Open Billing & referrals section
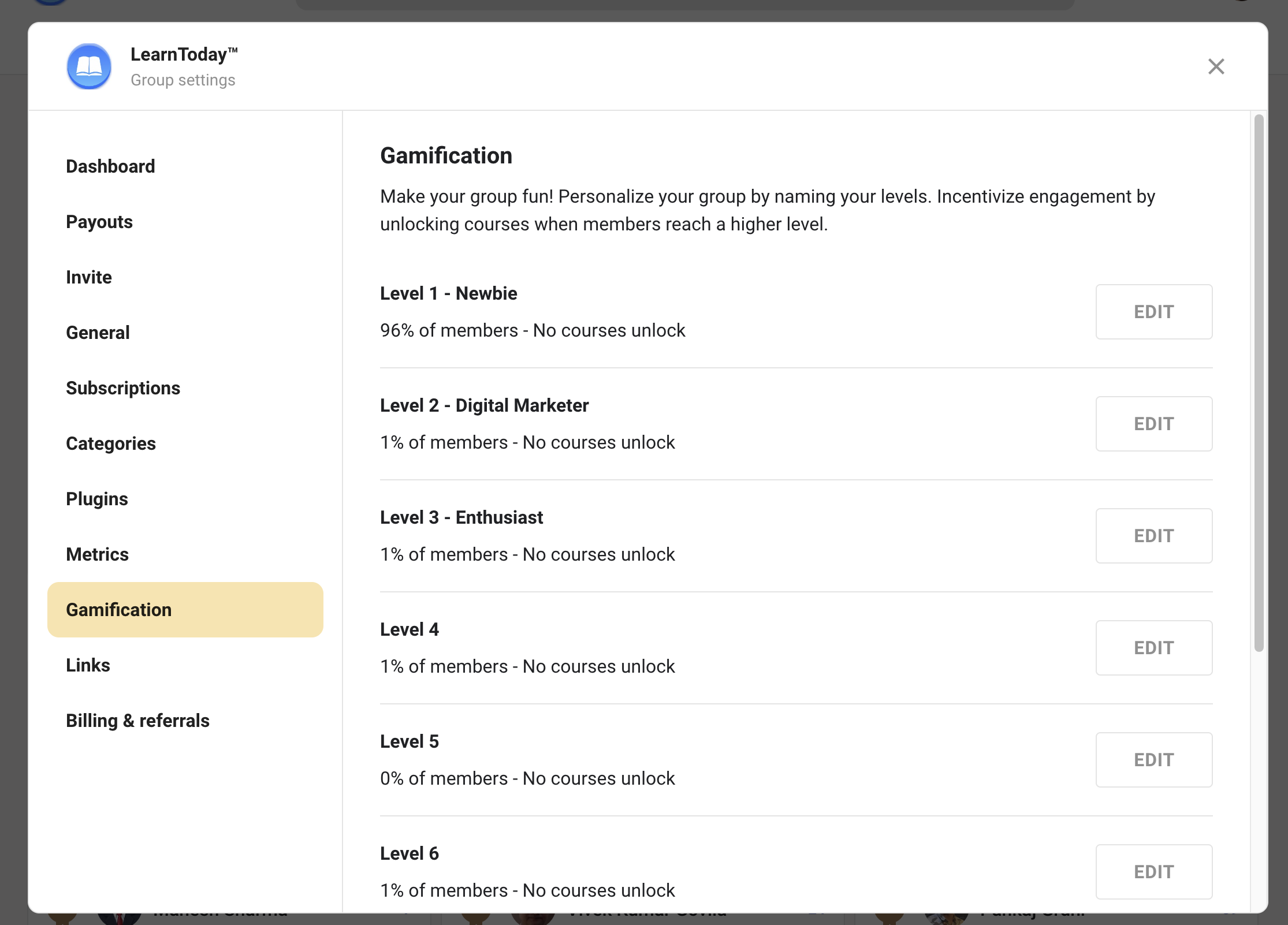 click(x=137, y=721)
